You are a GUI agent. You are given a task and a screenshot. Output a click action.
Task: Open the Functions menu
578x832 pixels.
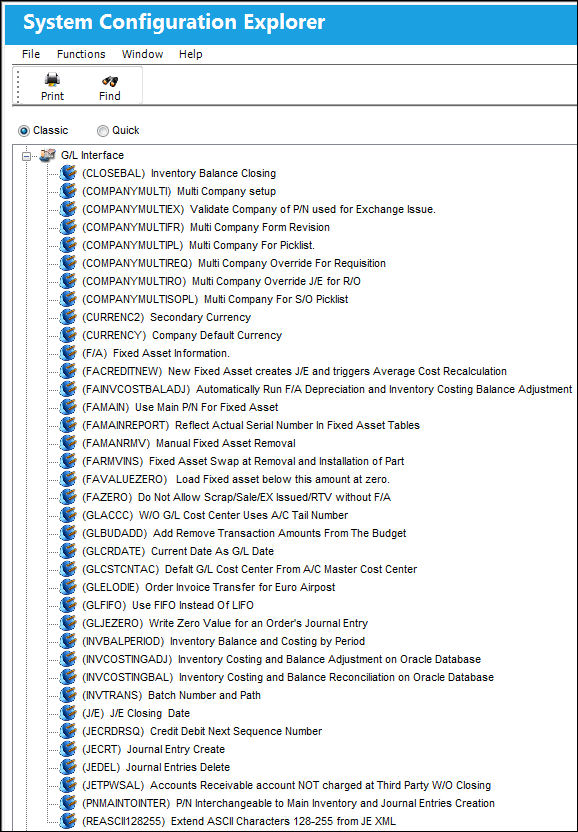pos(81,54)
